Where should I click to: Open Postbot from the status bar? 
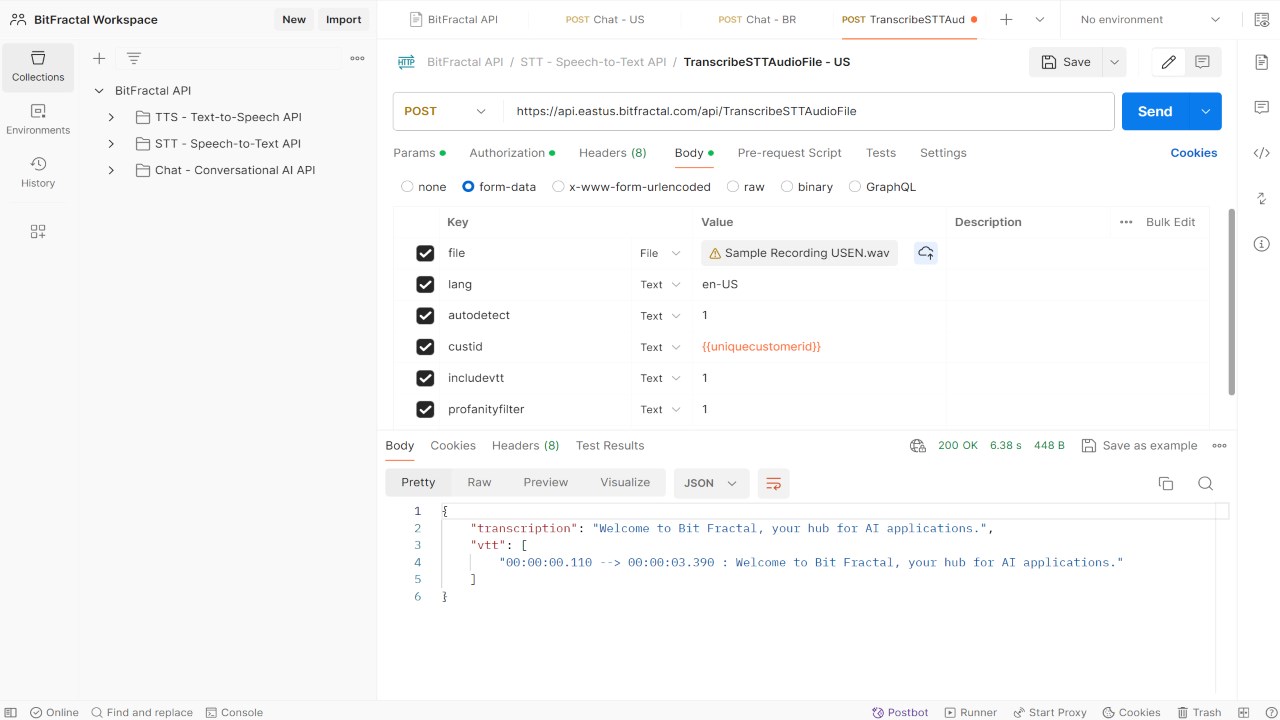click(x=900, y=712)
